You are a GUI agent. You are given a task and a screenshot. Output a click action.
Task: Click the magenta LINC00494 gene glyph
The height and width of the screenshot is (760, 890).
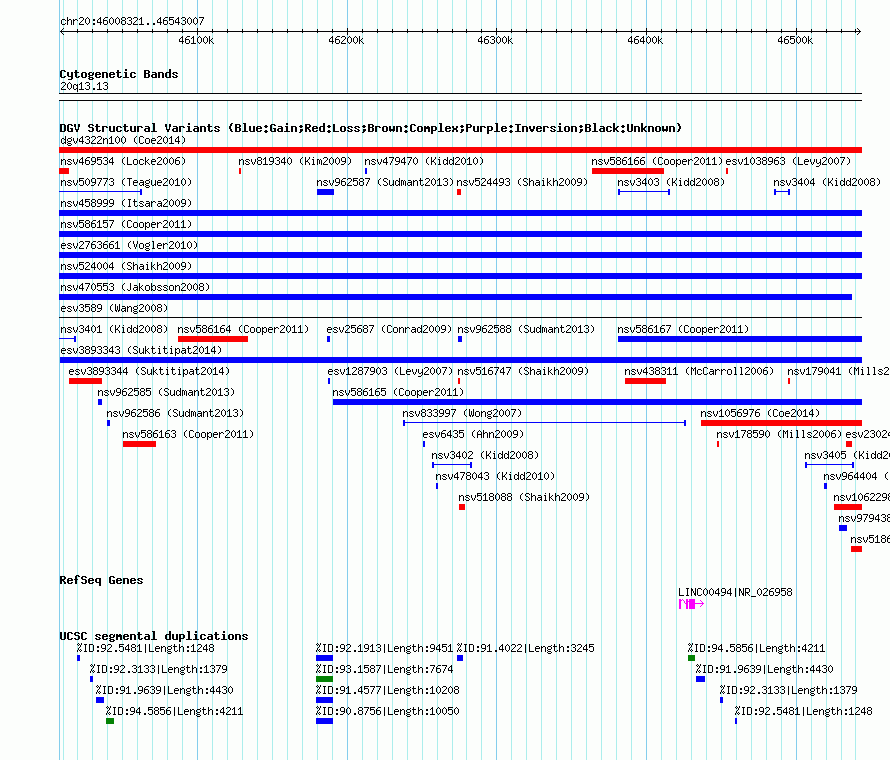(x=691, y=604)
